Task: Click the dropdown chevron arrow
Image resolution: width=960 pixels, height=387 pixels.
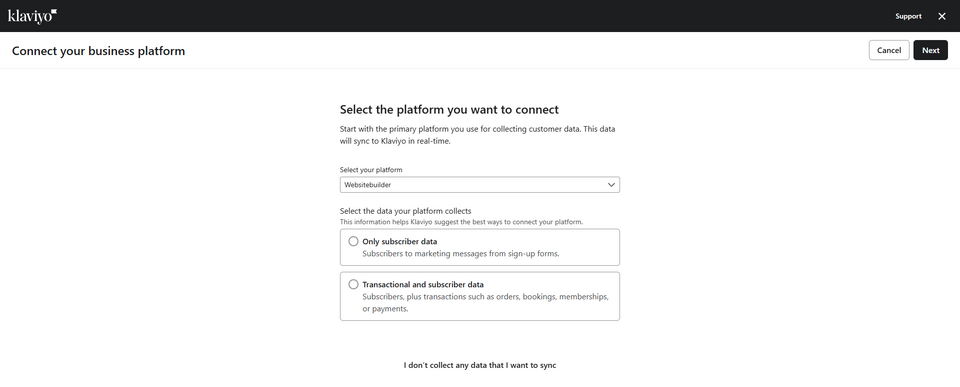Action: pos(610,185)
